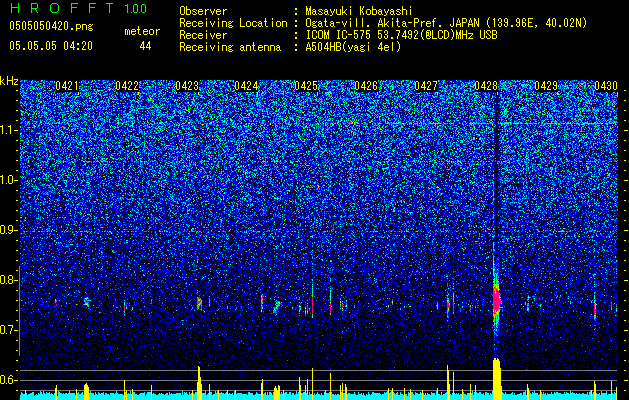Click the HROFFT 1.0.0 title text

[79, 8]
